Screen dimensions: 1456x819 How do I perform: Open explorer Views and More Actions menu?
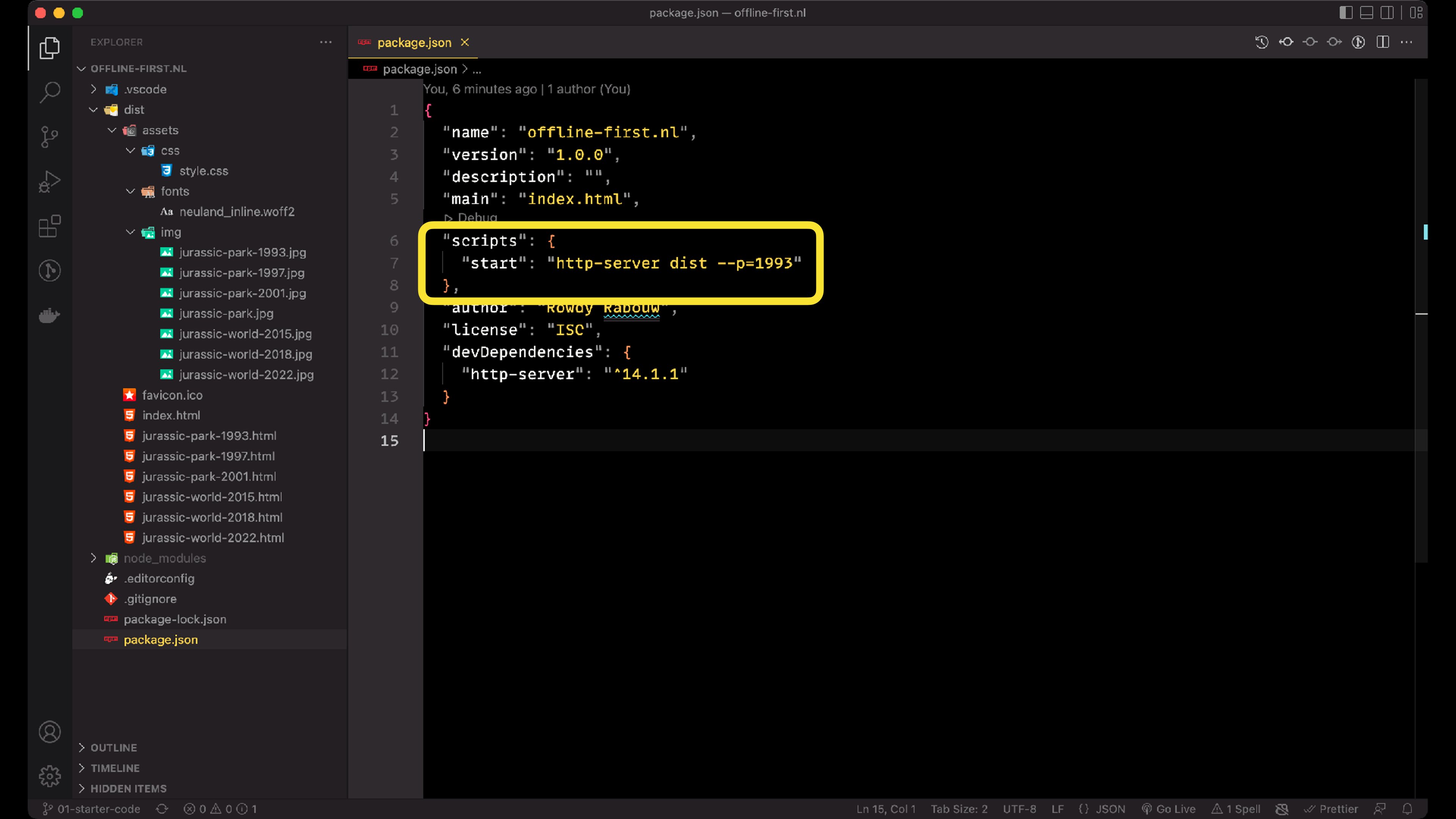click(x=326, y=42)
